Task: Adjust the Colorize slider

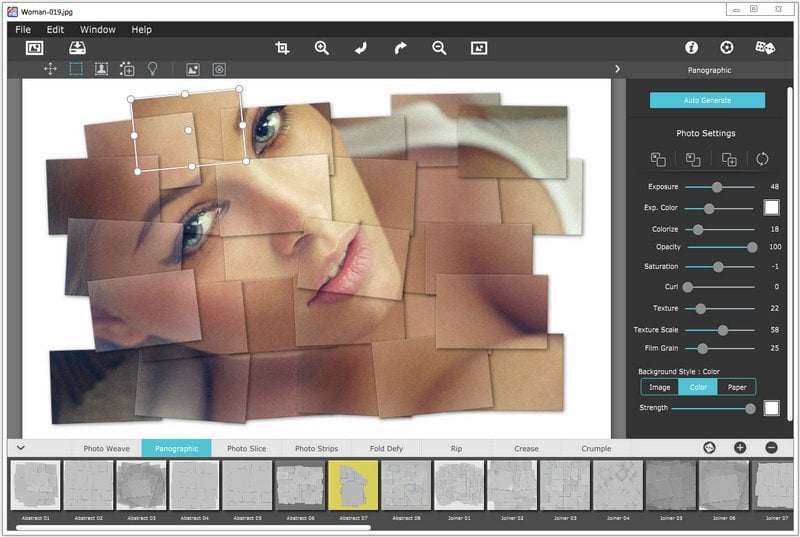Action: (x=719, y=229)
